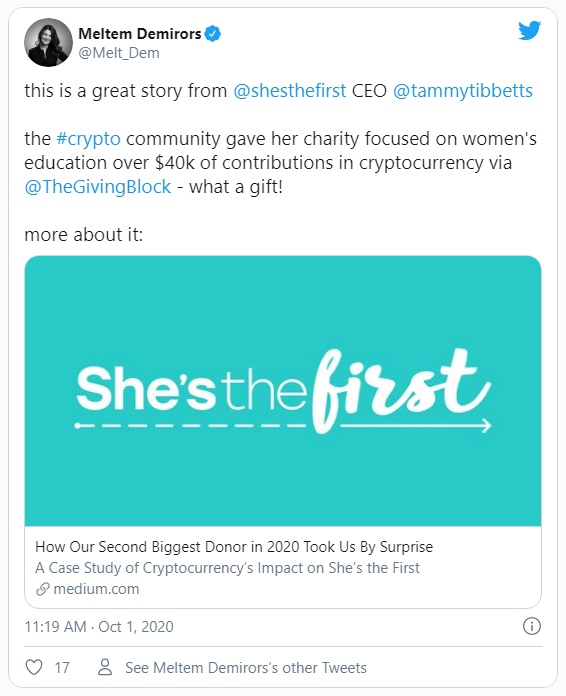Follow the #crypto hashtag link
Image resolution: width=566 pixels, height=696 pixels.
coord(88,139)
